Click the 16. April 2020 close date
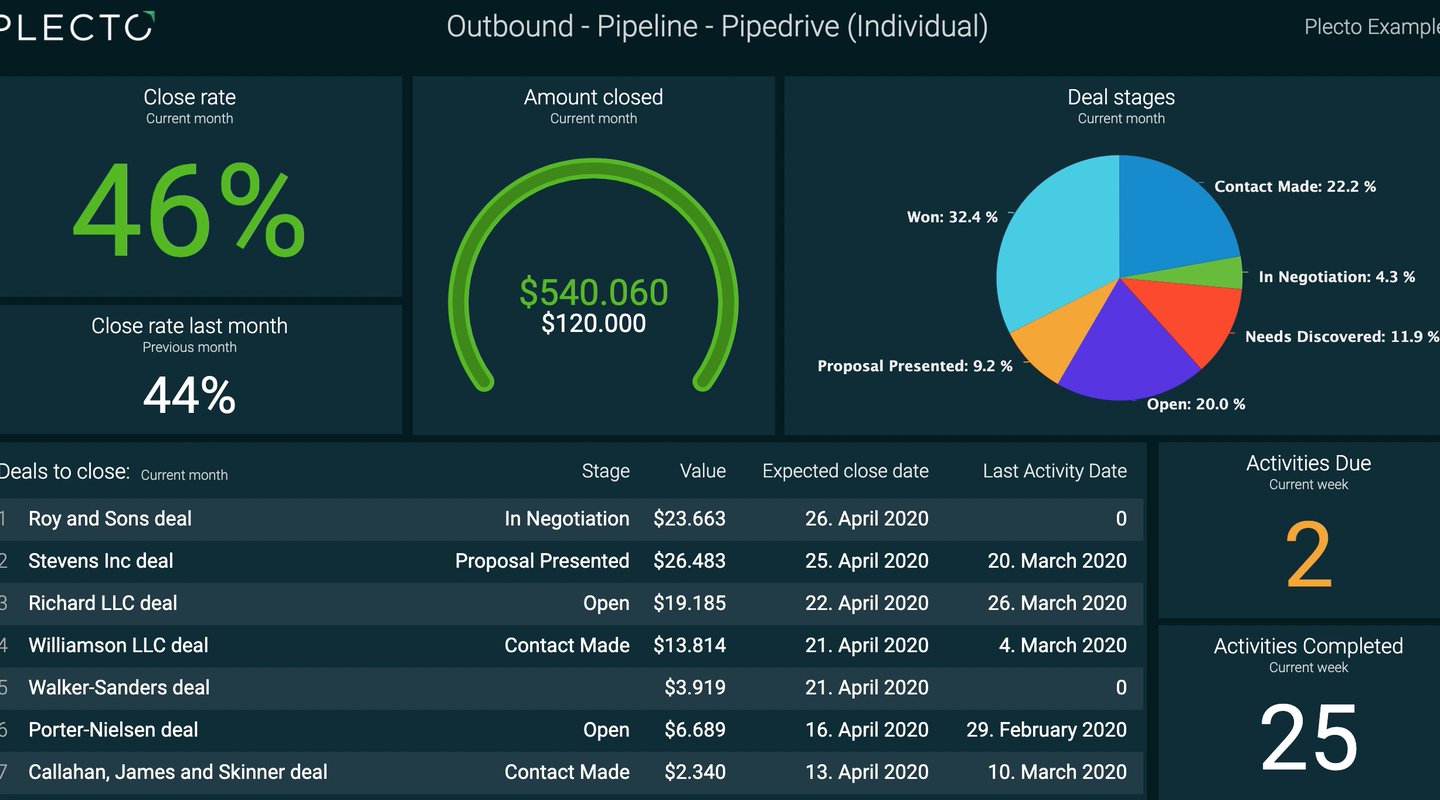1440x800 pixels. 867,730
